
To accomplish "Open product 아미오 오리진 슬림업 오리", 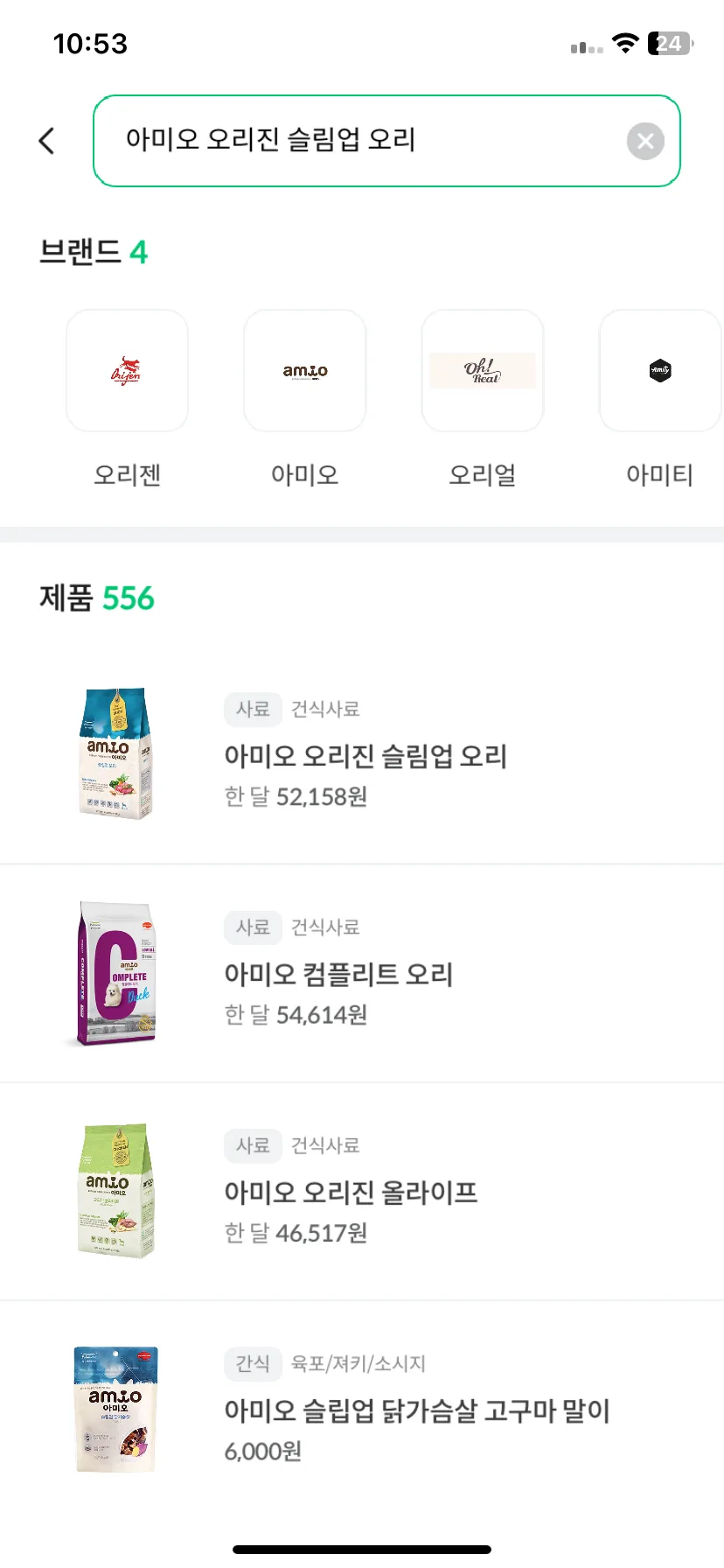I will (362, 755).
